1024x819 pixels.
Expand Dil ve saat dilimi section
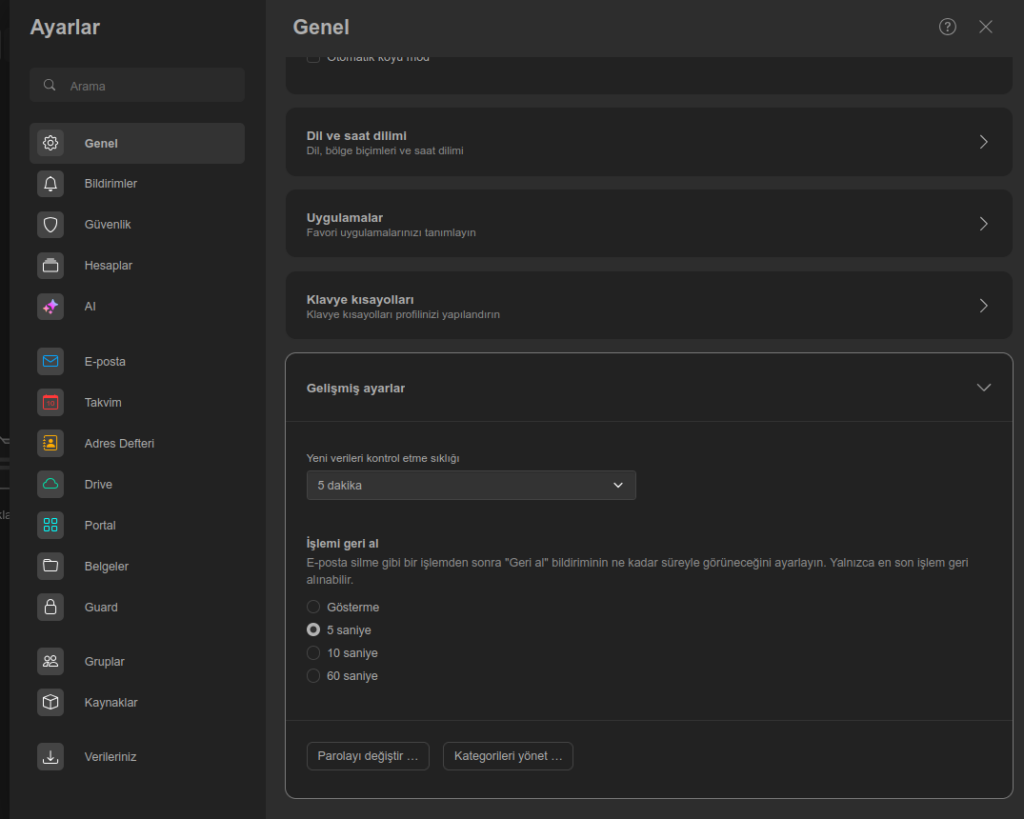pyautogui.click(x=649, y=142)
